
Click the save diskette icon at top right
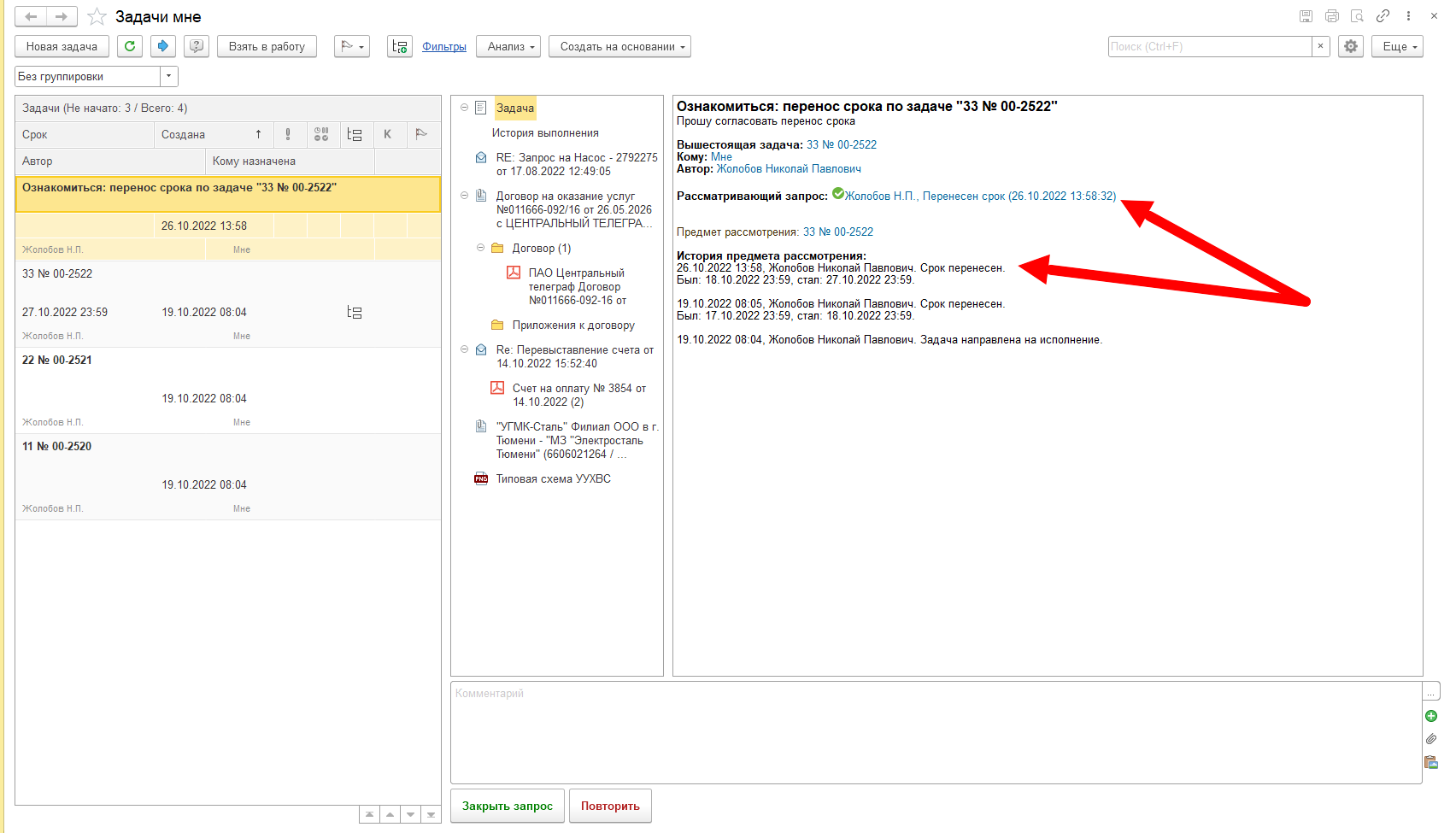(x=1306, y=16)
